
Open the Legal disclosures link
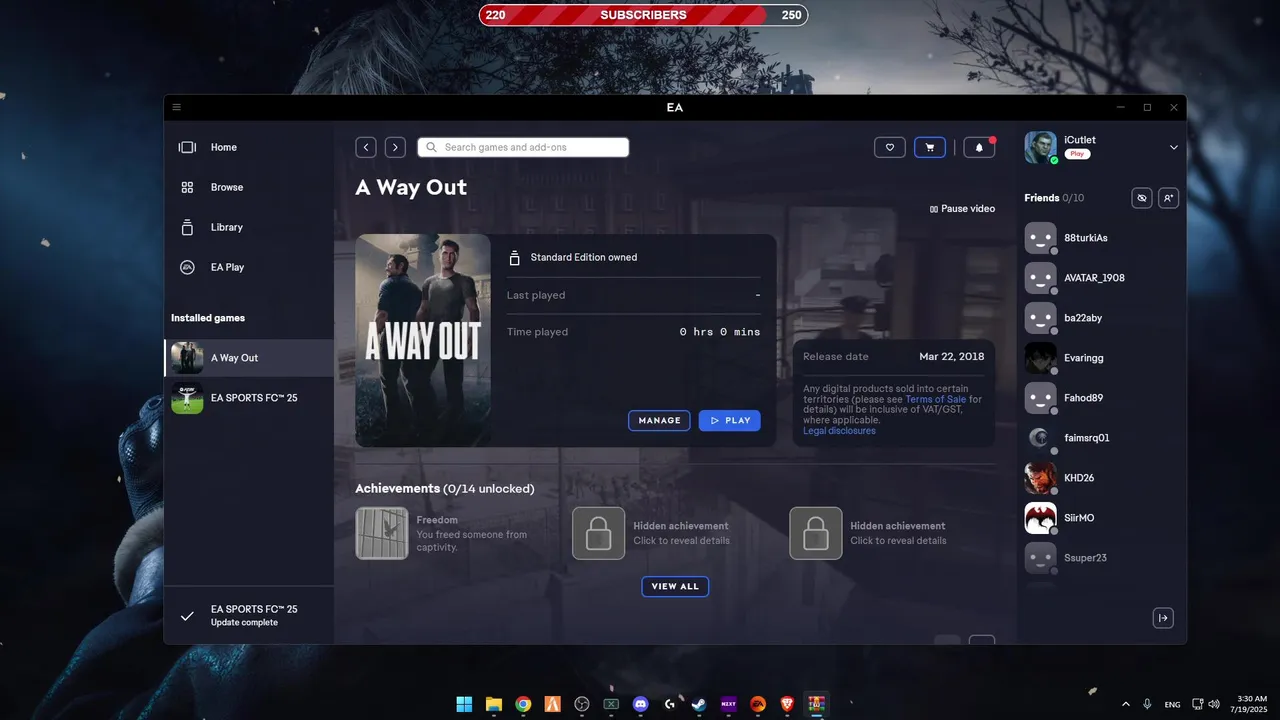point(839,431)
